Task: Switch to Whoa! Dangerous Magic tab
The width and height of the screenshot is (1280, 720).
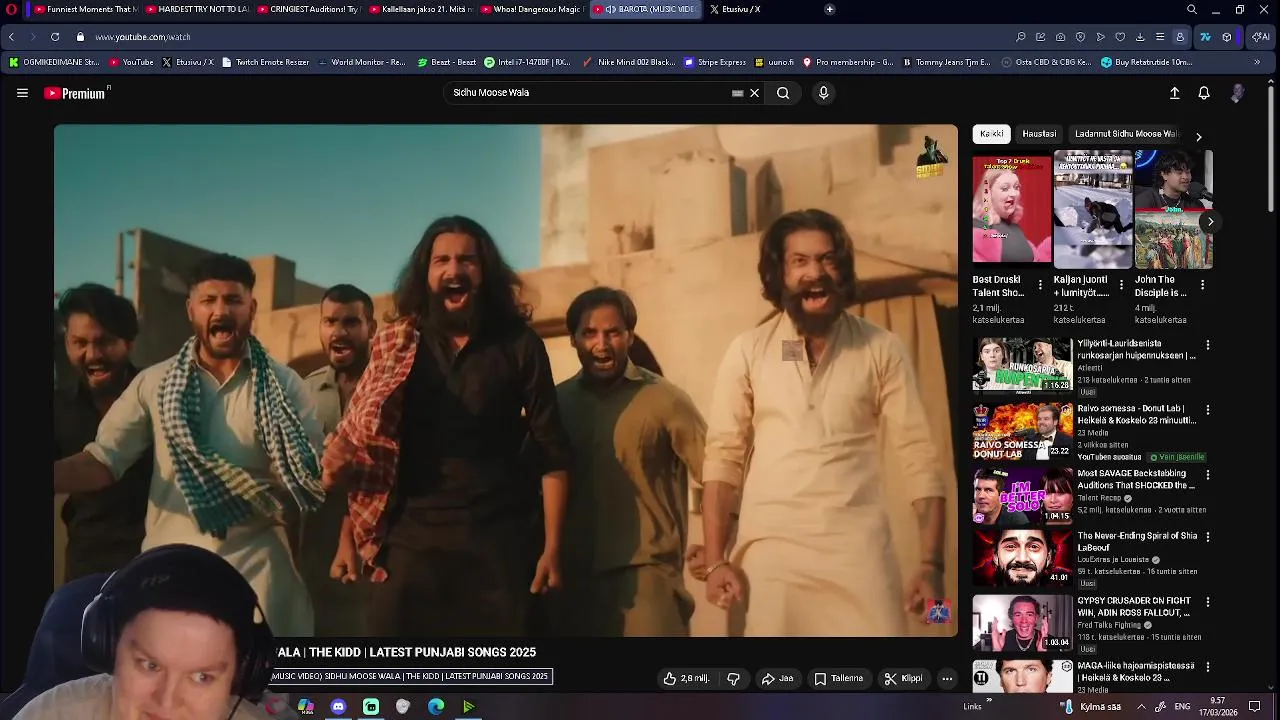Action: click(533, 9)
